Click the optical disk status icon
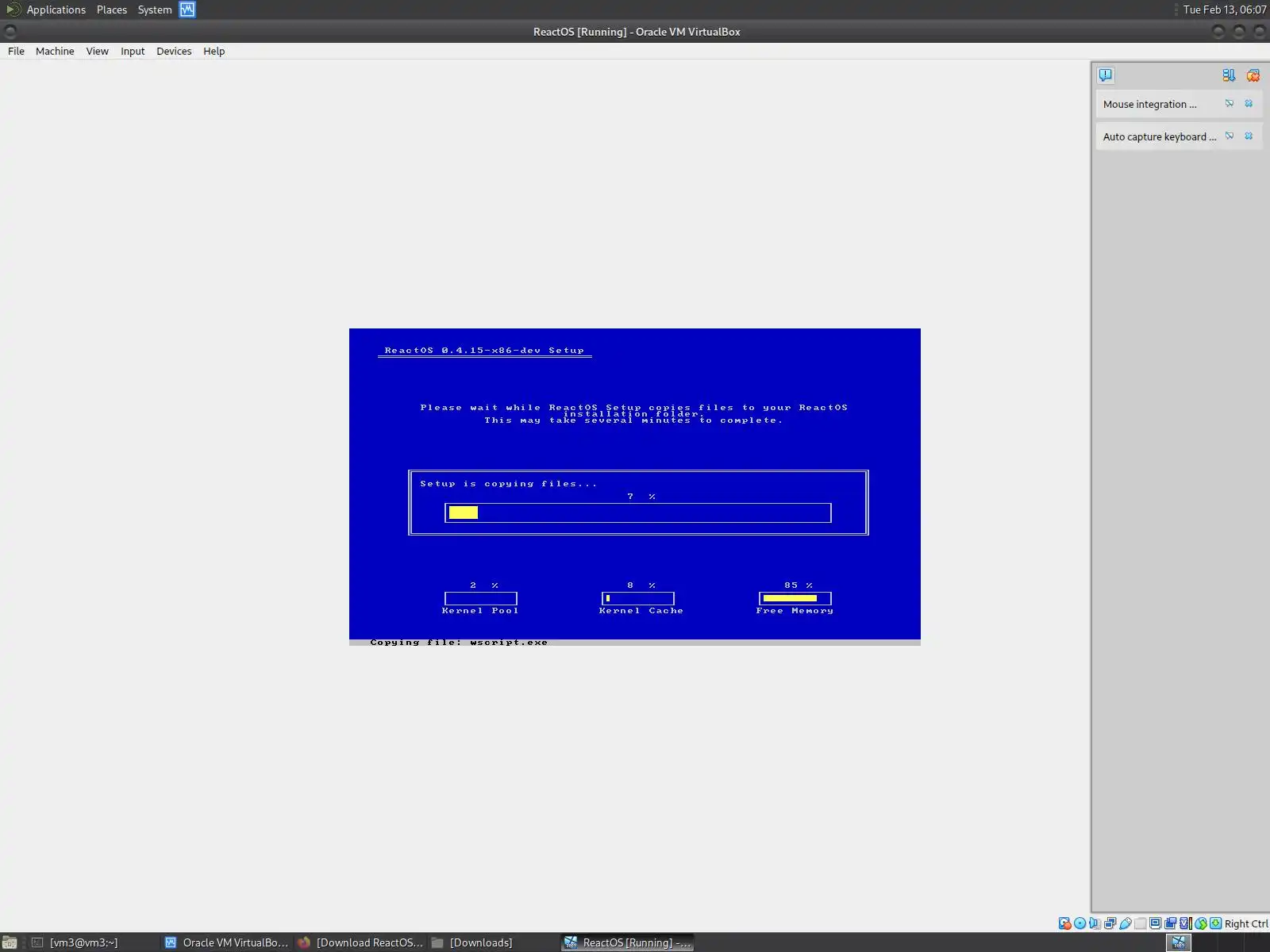Viewport: 1270px width, 952px height. coord(1080,923)
